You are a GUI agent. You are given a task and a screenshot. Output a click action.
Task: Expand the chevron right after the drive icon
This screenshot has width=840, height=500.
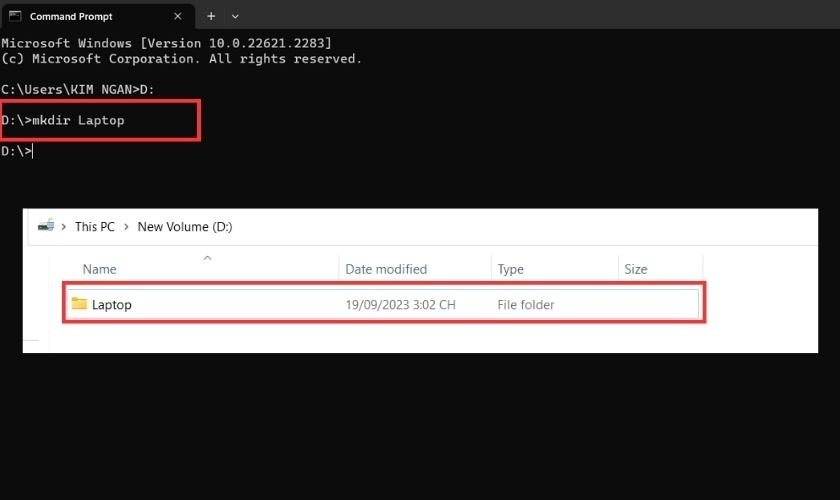[64, 227]
